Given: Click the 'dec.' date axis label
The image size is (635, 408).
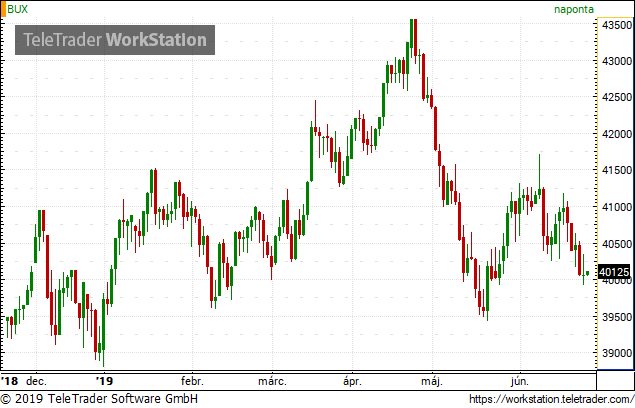Looking at the screenshot, I should coord(36,381).
